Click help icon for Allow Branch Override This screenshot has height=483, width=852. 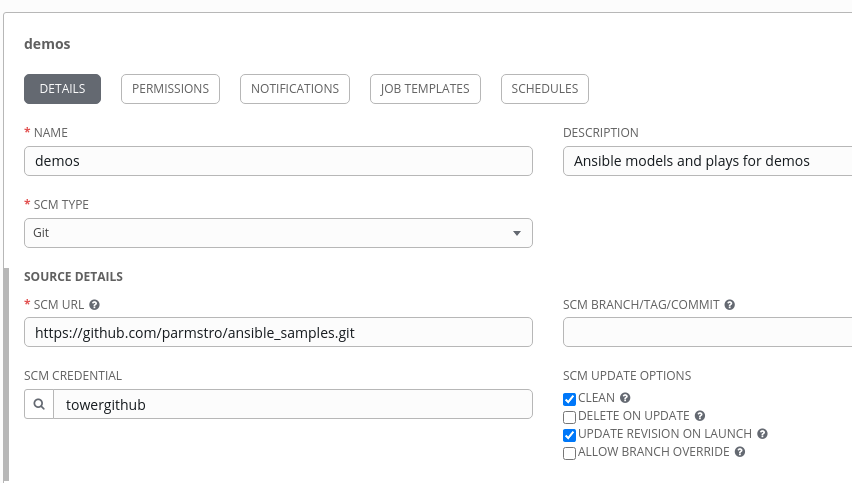click(x=740, y=452)
